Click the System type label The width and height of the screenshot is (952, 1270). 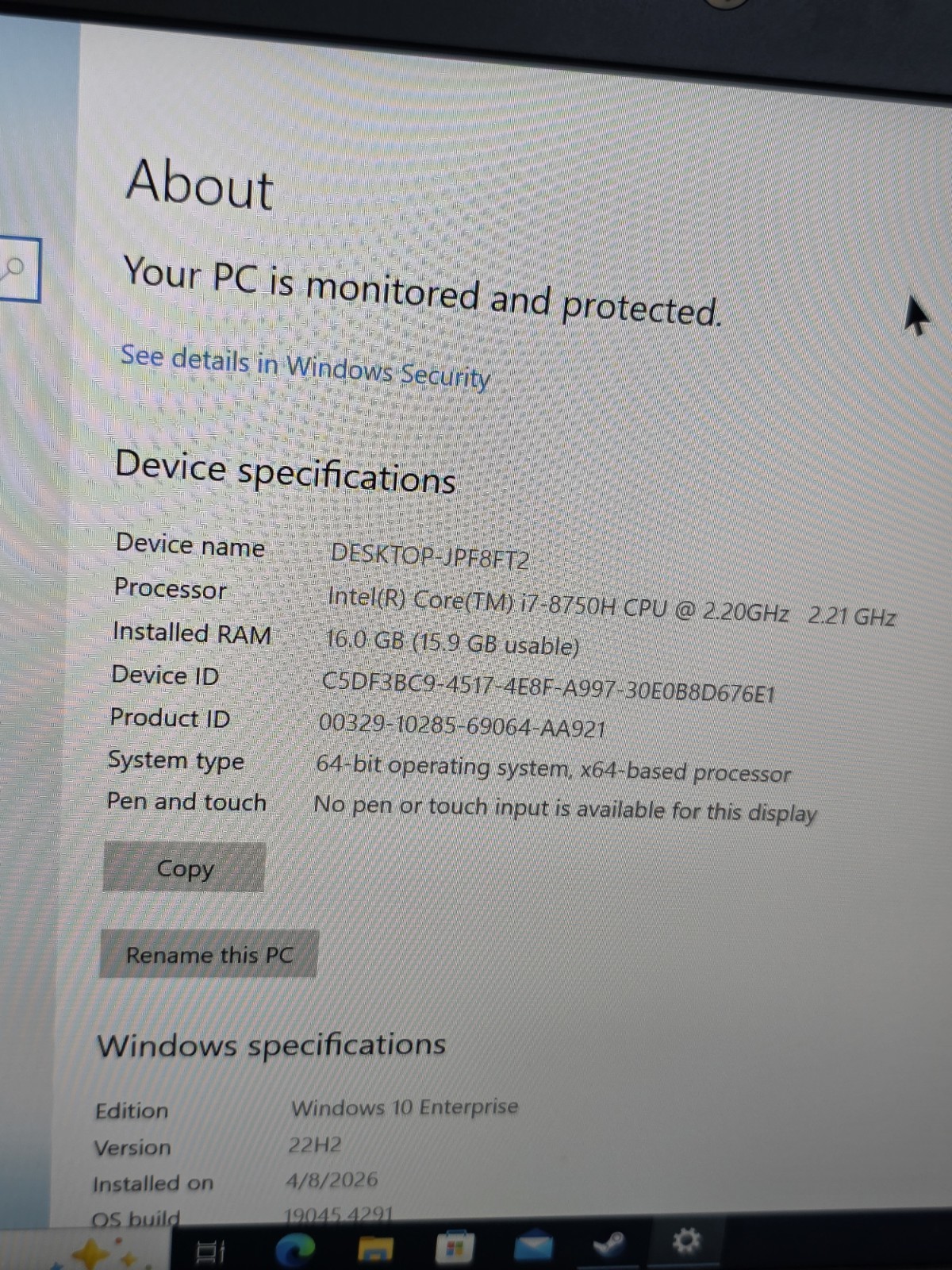[x=176, y=760]
